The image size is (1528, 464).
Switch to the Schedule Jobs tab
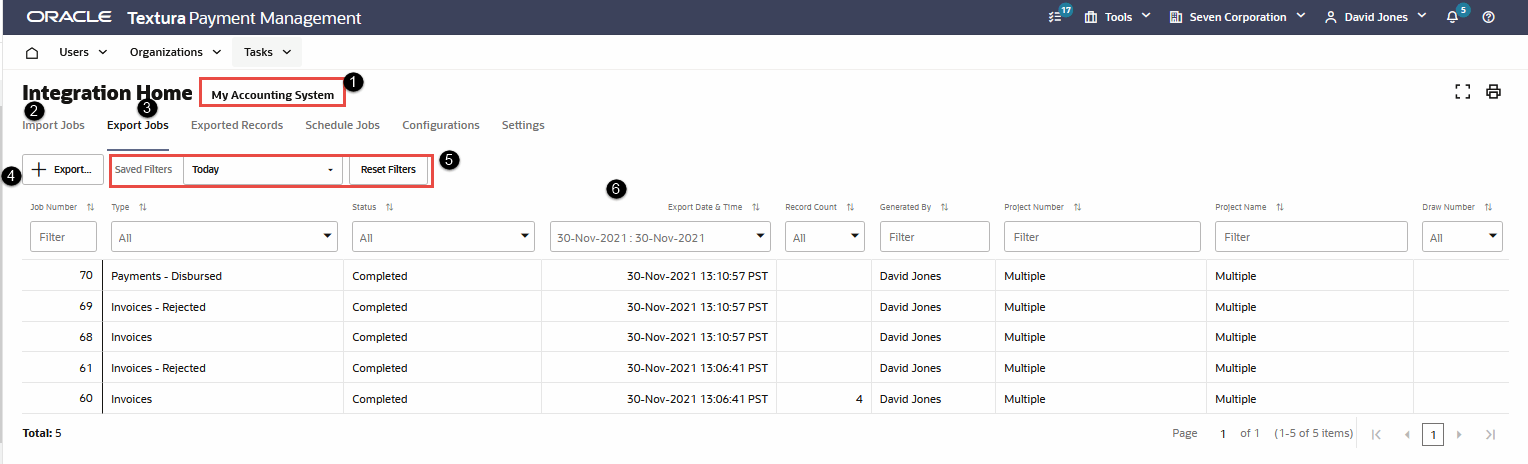342,126
